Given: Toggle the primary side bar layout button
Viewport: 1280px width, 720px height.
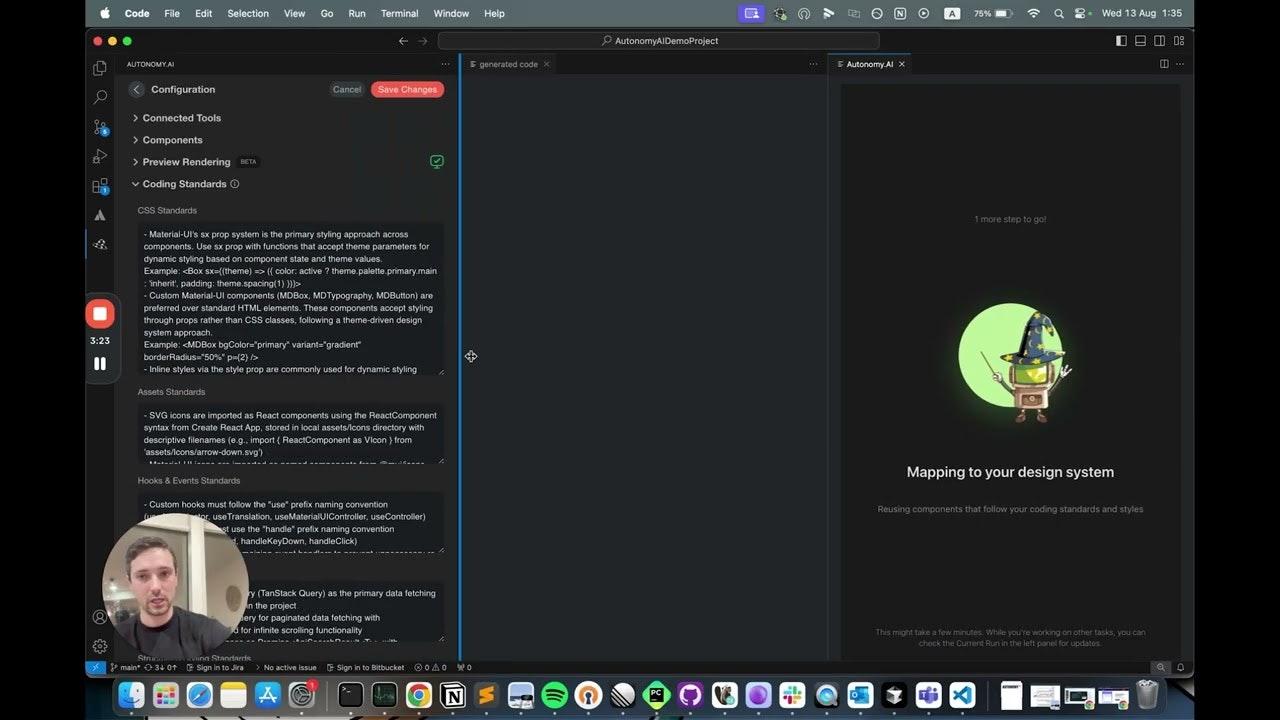Looking at the screenshot, I should [x=1121, y=41].
